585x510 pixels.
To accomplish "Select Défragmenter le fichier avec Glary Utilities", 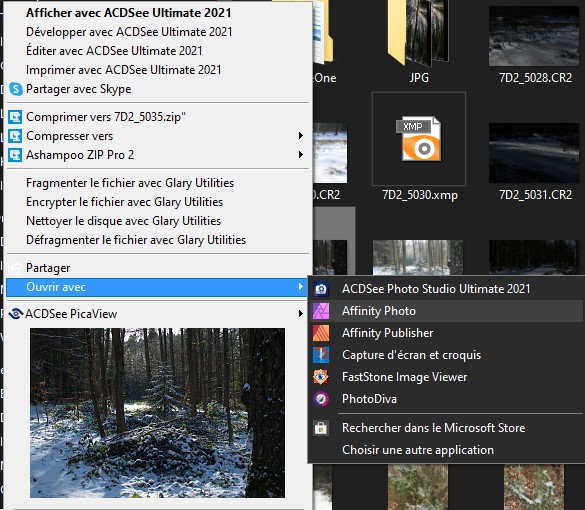I will tap(136, 240).
